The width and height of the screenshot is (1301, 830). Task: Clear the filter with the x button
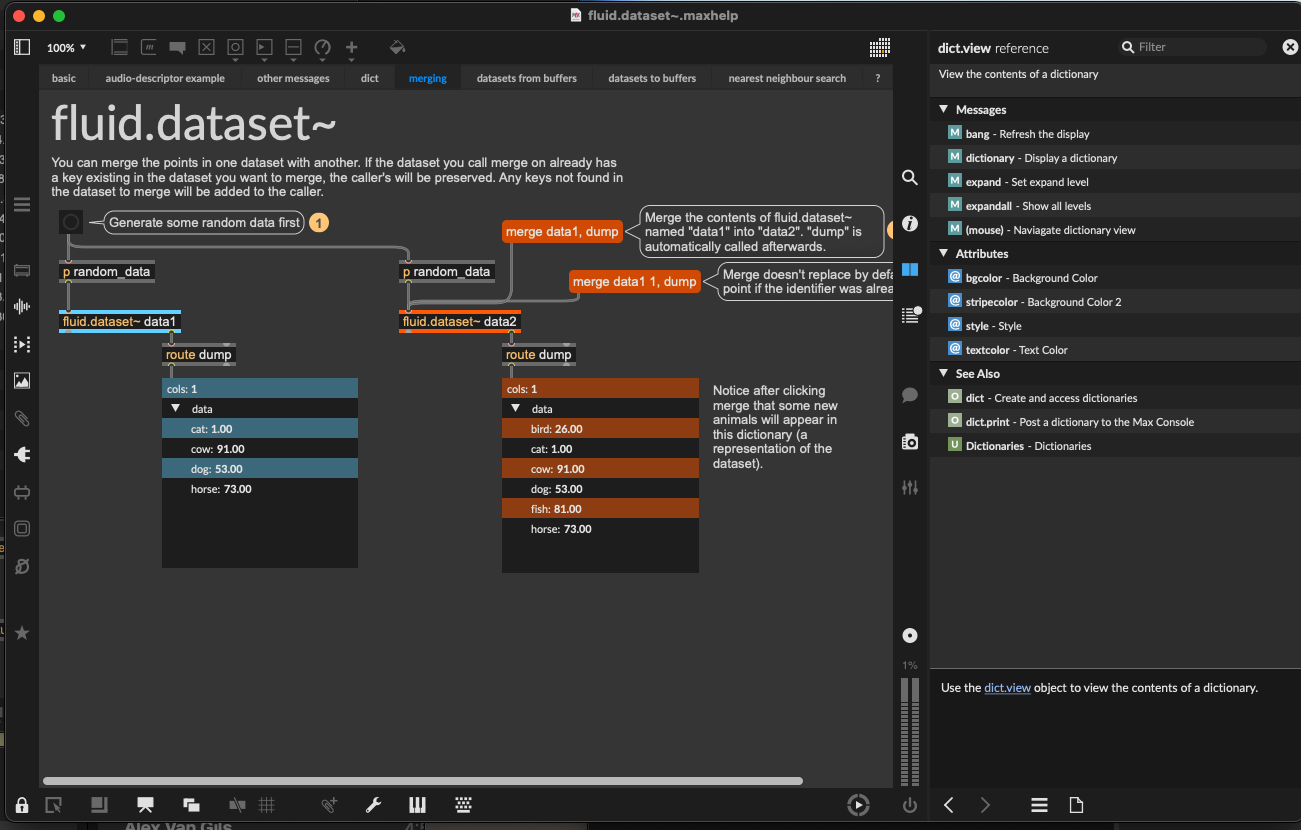point(1290,47)
